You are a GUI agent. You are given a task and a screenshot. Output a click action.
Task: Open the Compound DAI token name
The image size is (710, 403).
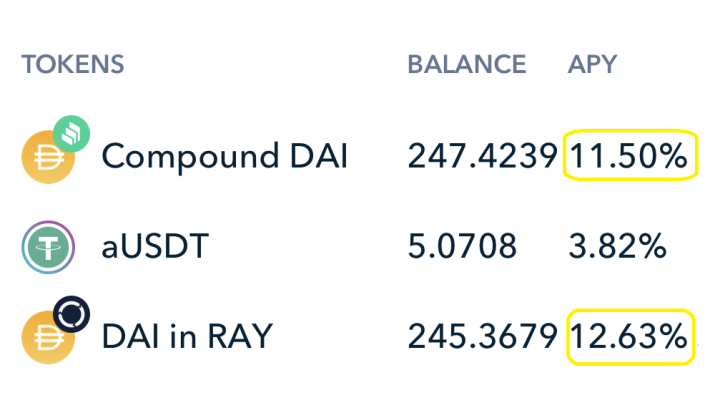tap(225, 156)
